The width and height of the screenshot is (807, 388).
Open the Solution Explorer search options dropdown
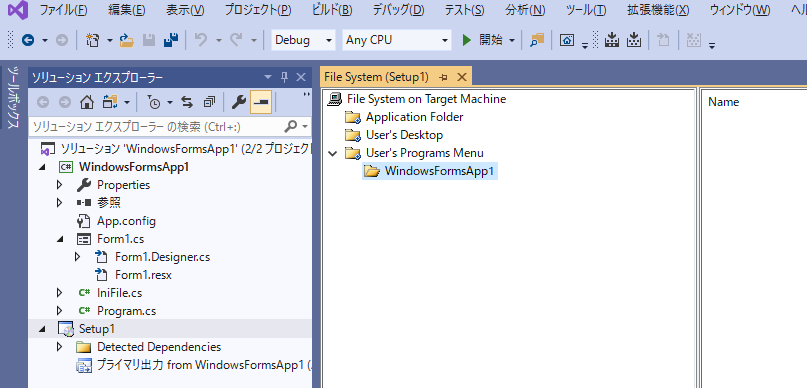click(305, 126)
